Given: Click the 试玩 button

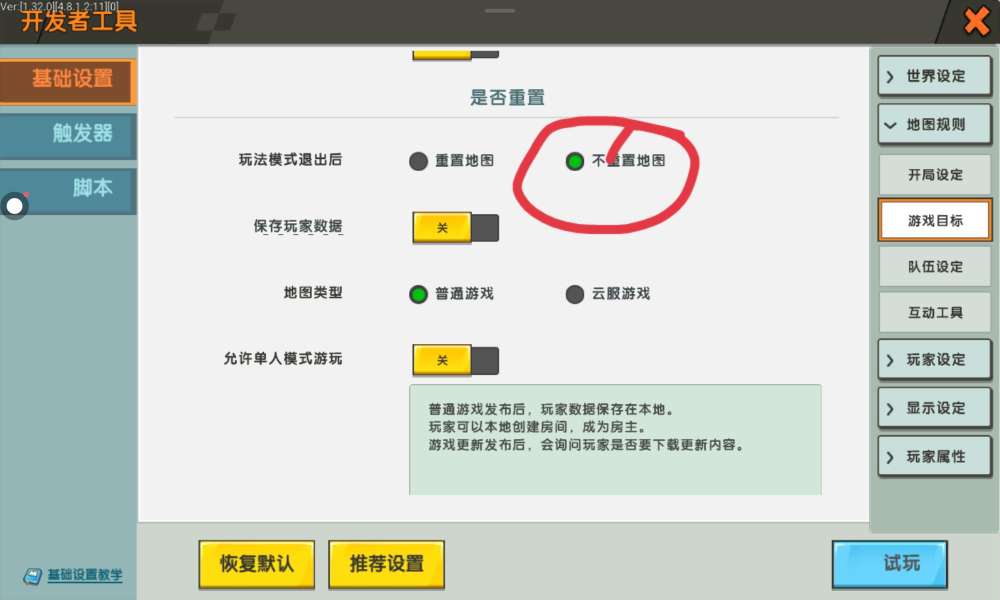Looking at the screenshot, I should click(890, 564).
